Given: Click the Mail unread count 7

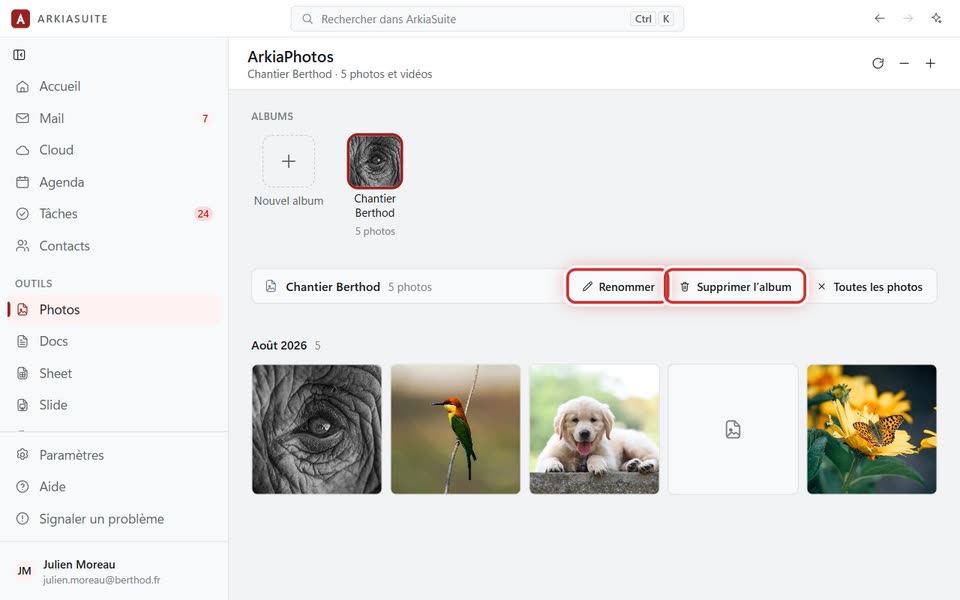Looking at the screenshot, I should tap(205, 119).
